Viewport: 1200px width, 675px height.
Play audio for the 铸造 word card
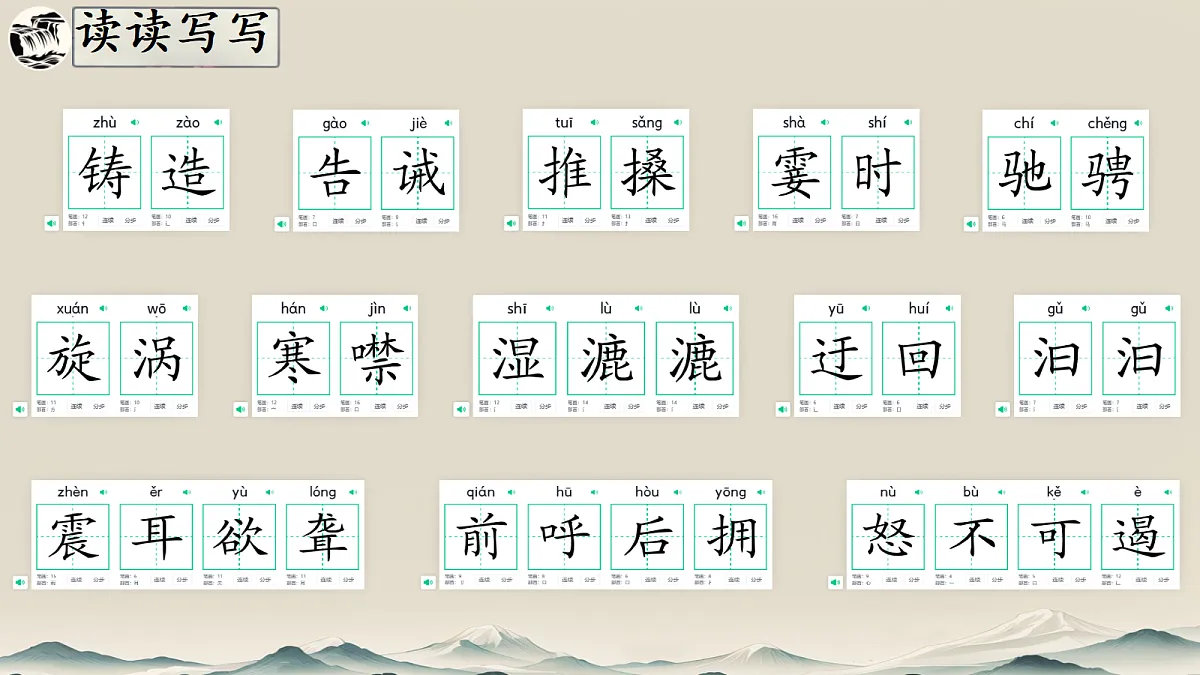(x=51, y=223)
